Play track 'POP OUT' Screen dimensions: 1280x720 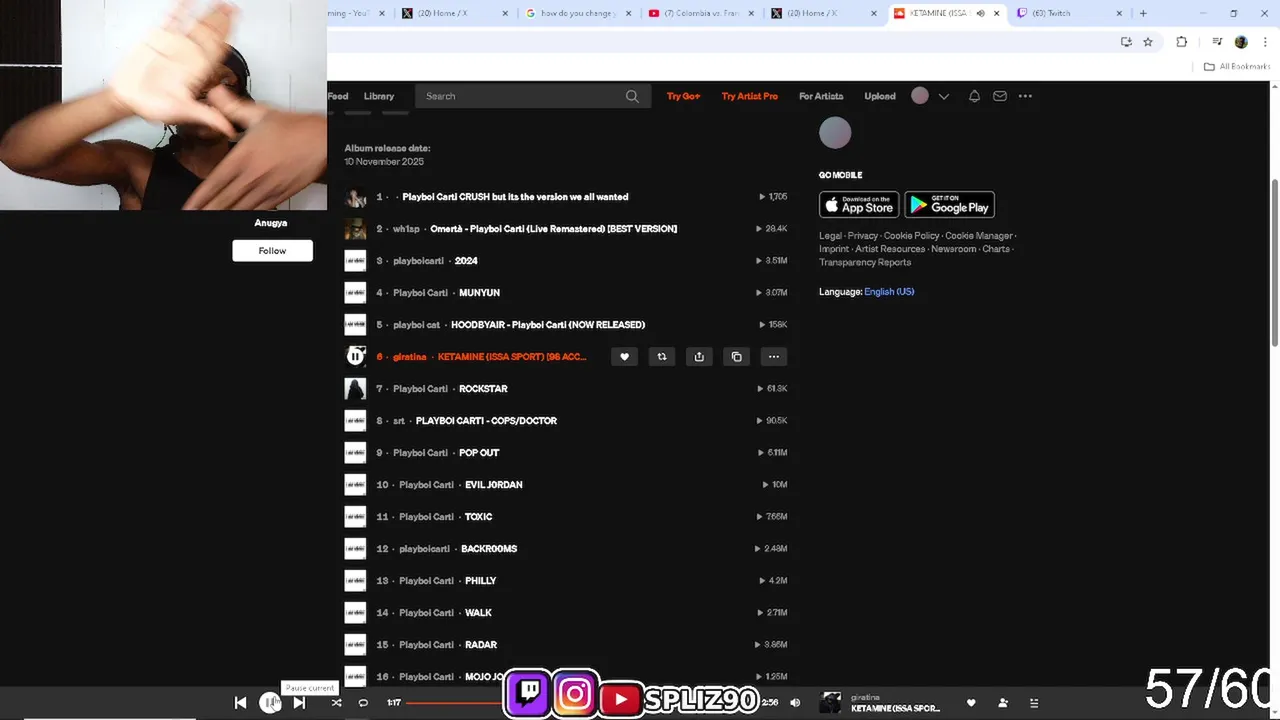(479, 453)
